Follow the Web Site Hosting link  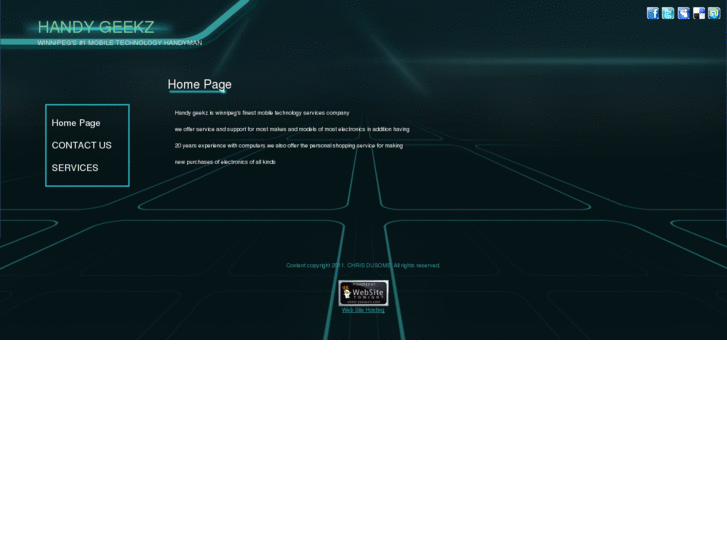(x=363, y=310)
